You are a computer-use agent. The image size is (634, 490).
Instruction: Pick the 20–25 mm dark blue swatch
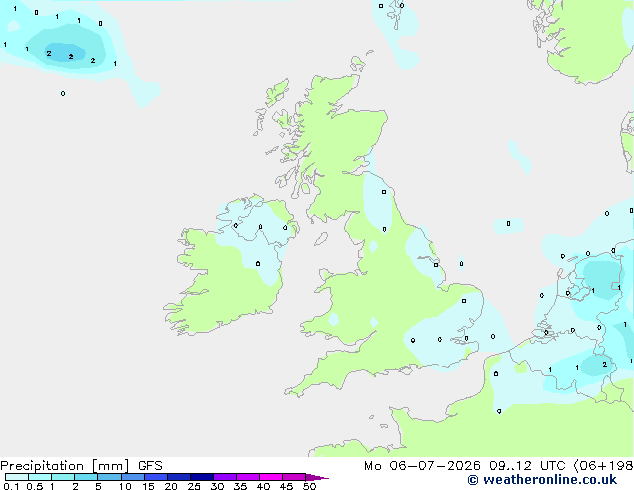pyautogui.click(x=179, y=477)
